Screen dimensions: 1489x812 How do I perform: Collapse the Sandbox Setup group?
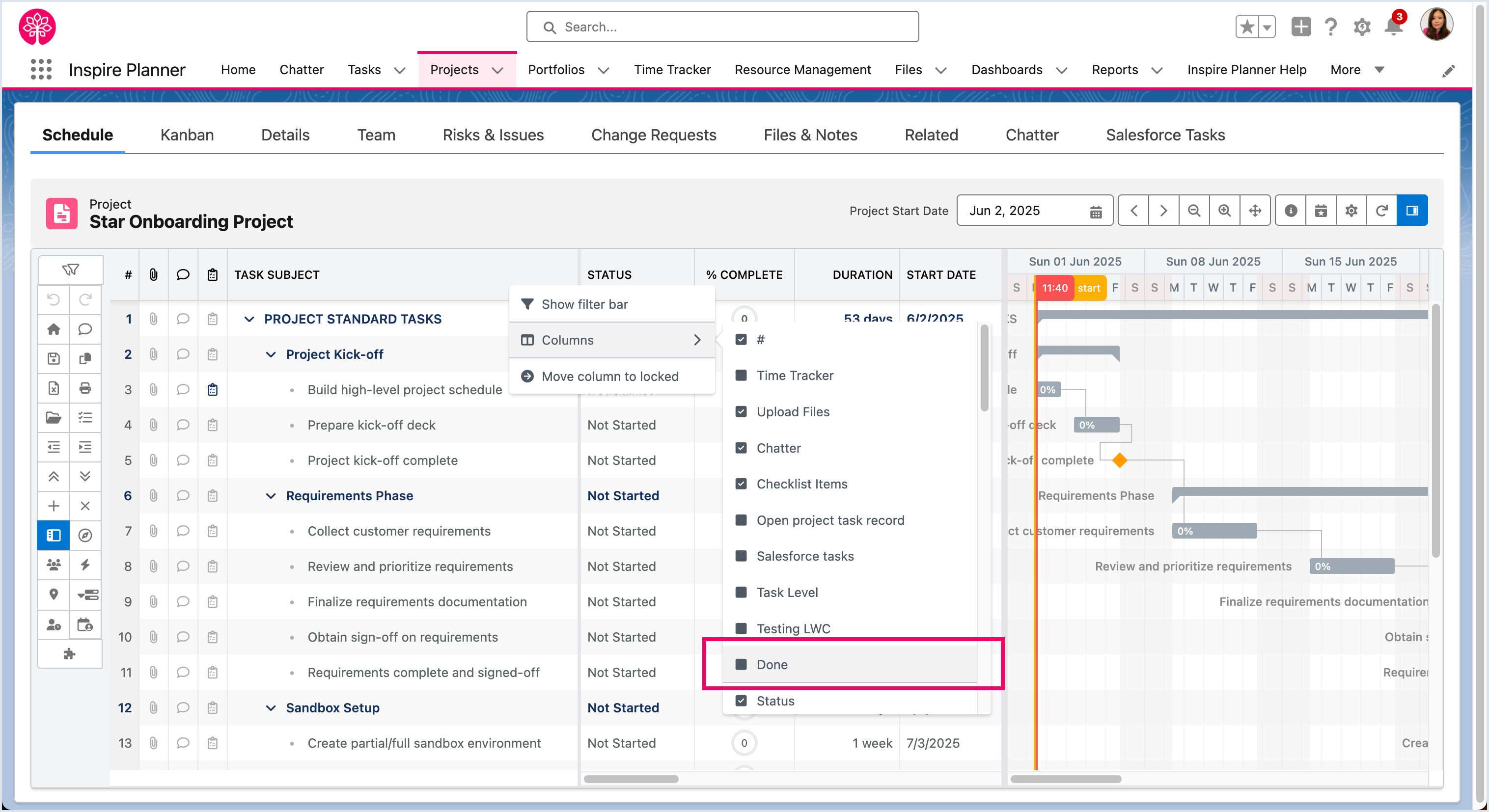(x=271, y=708)
